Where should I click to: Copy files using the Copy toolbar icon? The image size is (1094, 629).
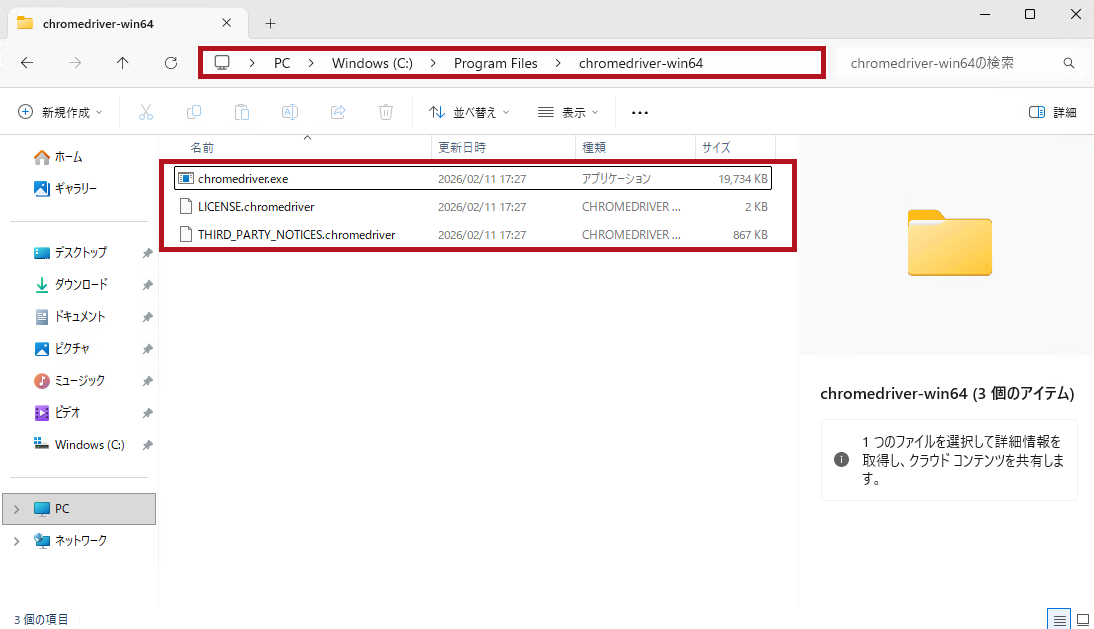[194, 112]
